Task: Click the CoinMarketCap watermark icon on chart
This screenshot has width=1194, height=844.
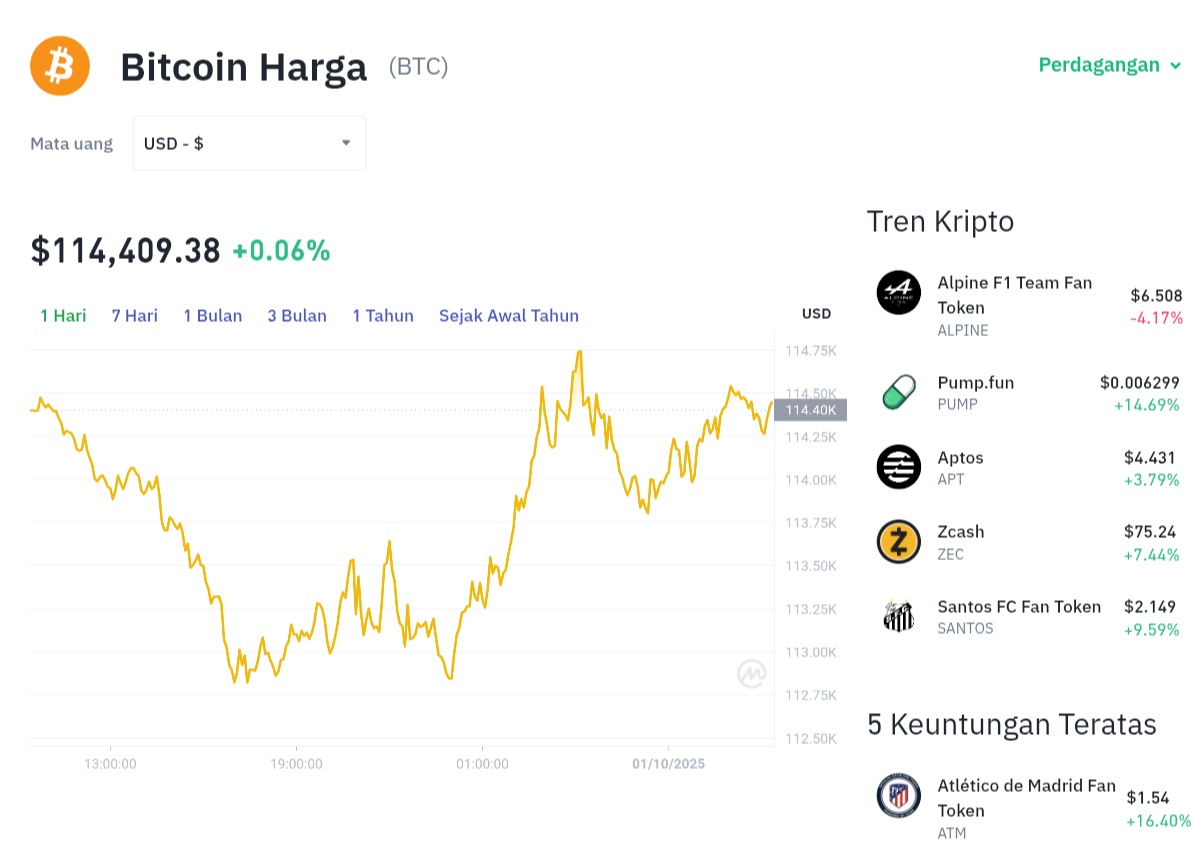Action: point(752,674)
